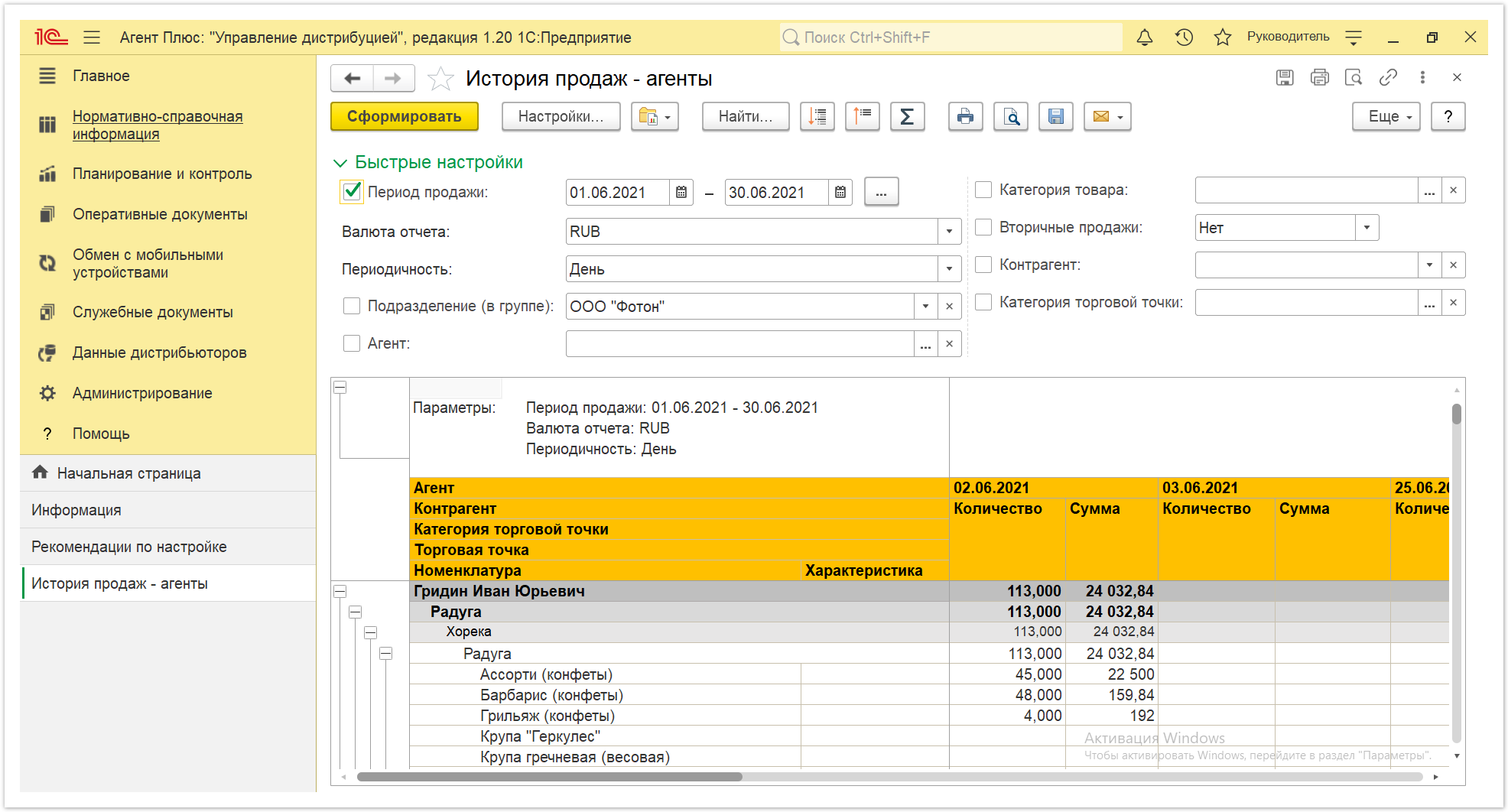Collapse the Хорека group row
Viewport: 1508px width, 812px height.
point(371,632)
